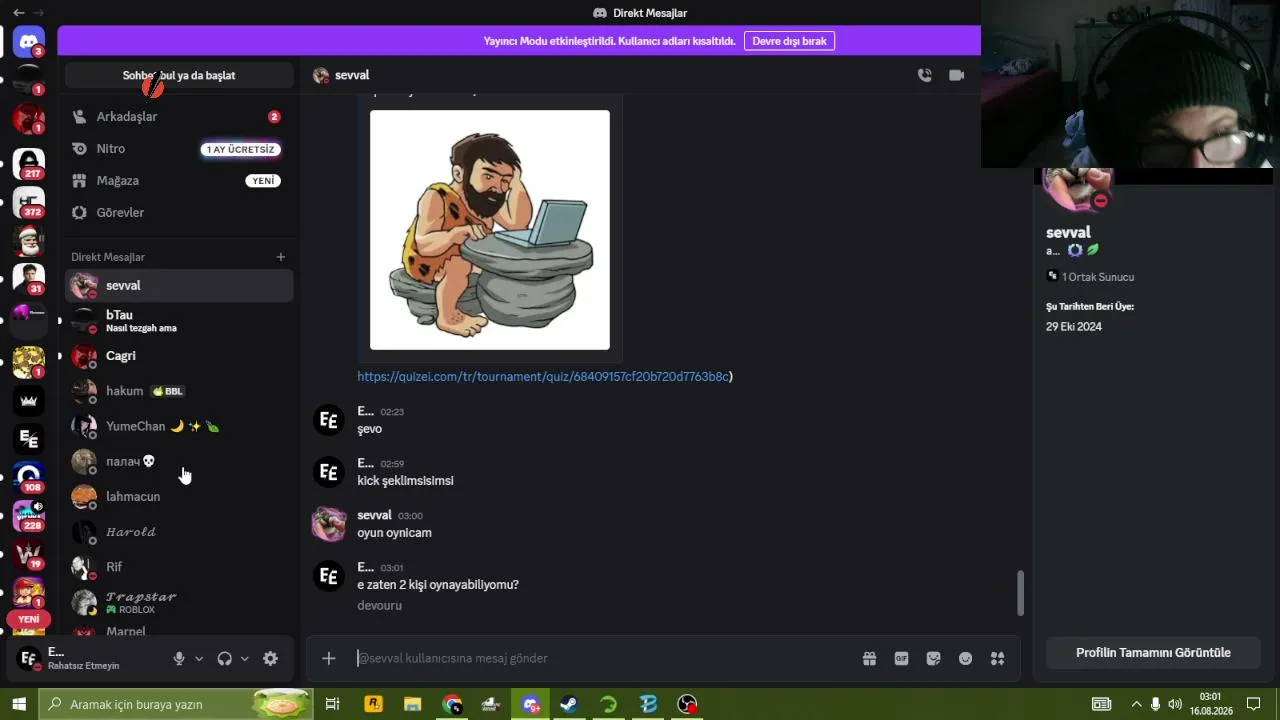This screenshot has width=1280, height=720.
Task: Start a video call with sevval
Action: coord(957,75)
